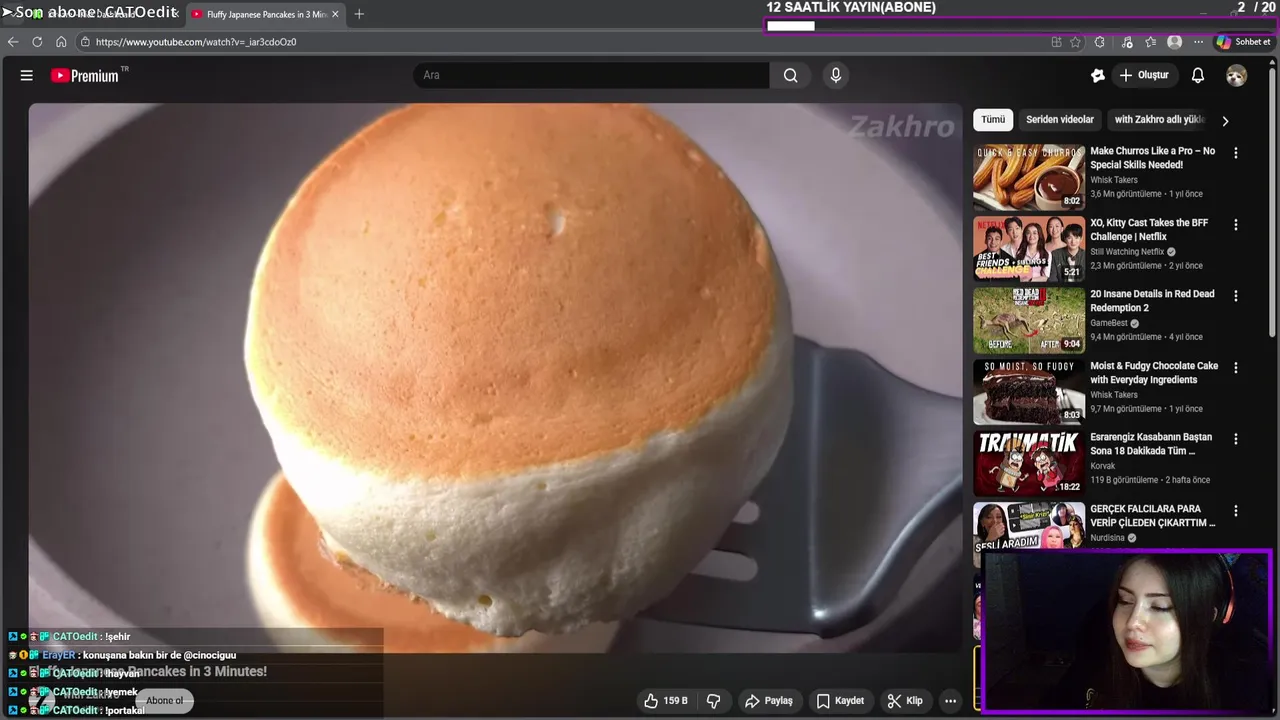Toggle the like button showing 159 B

pos(668,701)
